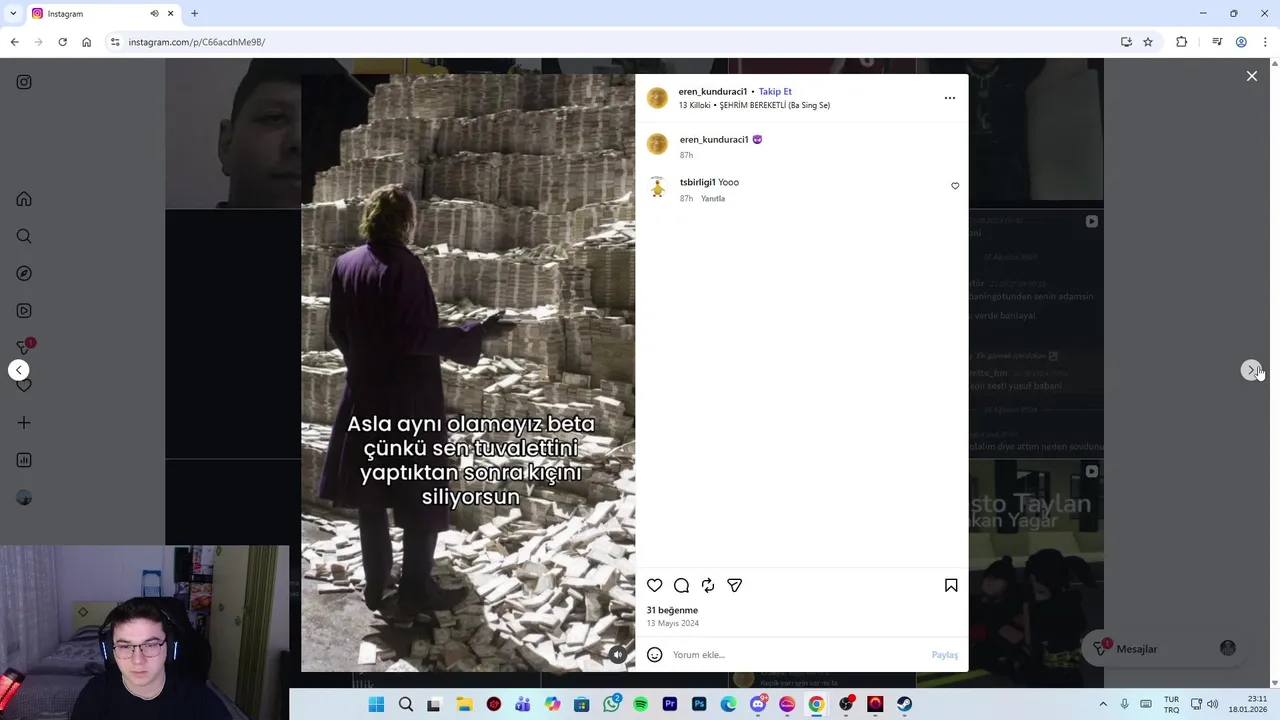Show hidden tray icons chevron
The width and height of the screenshot is (1280, 720).
(x=1103, y=705)
